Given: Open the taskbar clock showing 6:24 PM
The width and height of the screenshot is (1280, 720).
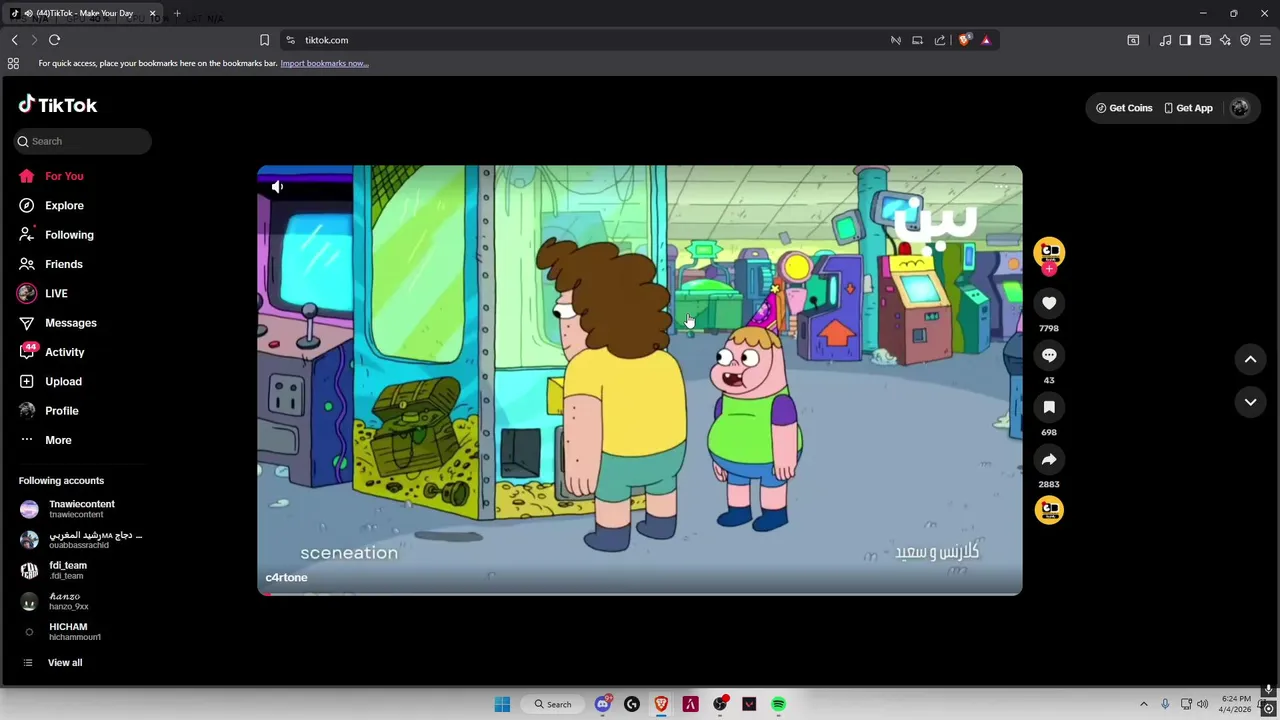Looking at the screenshot, I should [x=1236, y=704].
